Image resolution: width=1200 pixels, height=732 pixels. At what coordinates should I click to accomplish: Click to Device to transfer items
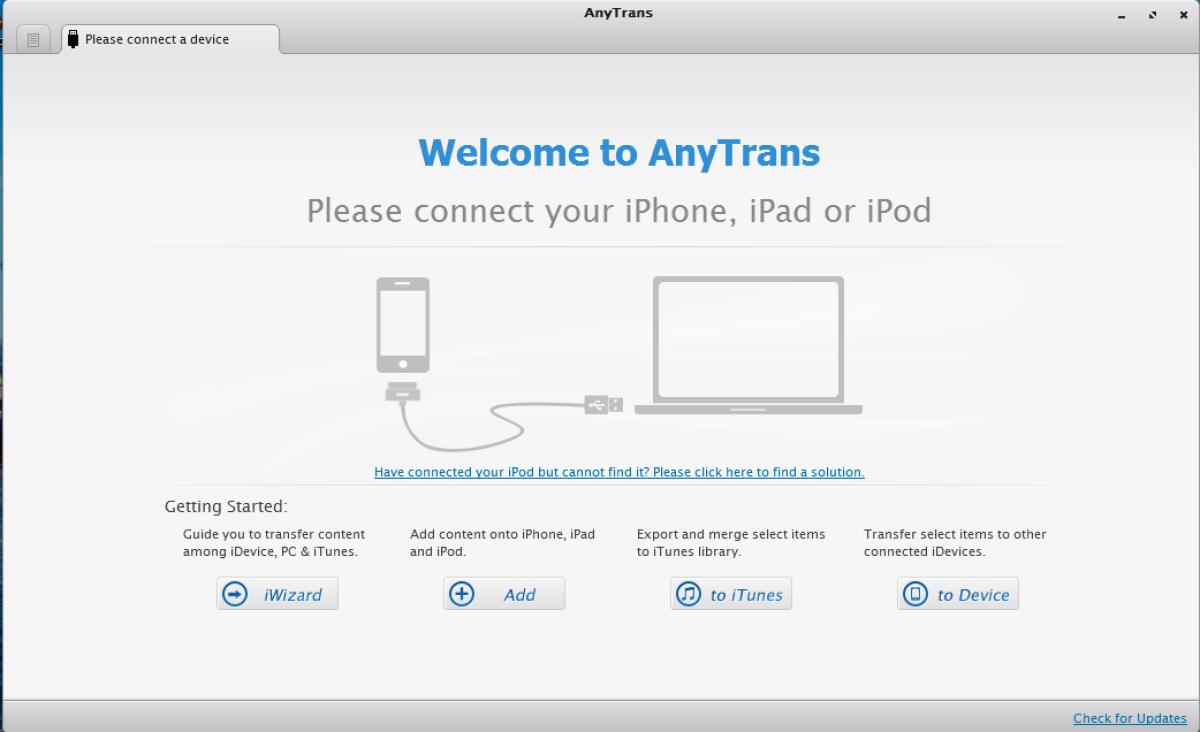957,593
